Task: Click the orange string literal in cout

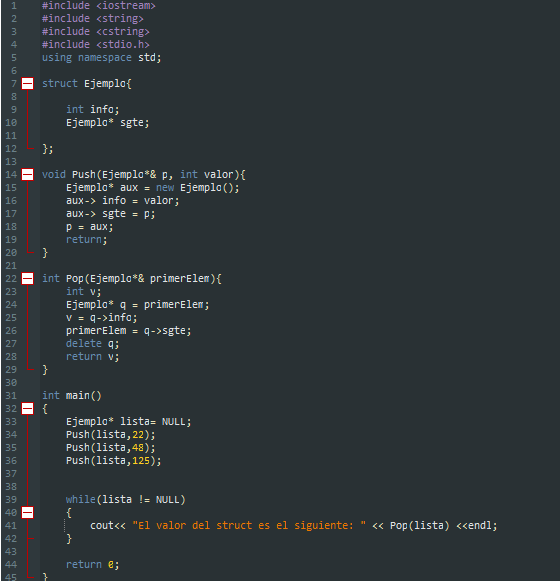Action: [x=249, y=526]
